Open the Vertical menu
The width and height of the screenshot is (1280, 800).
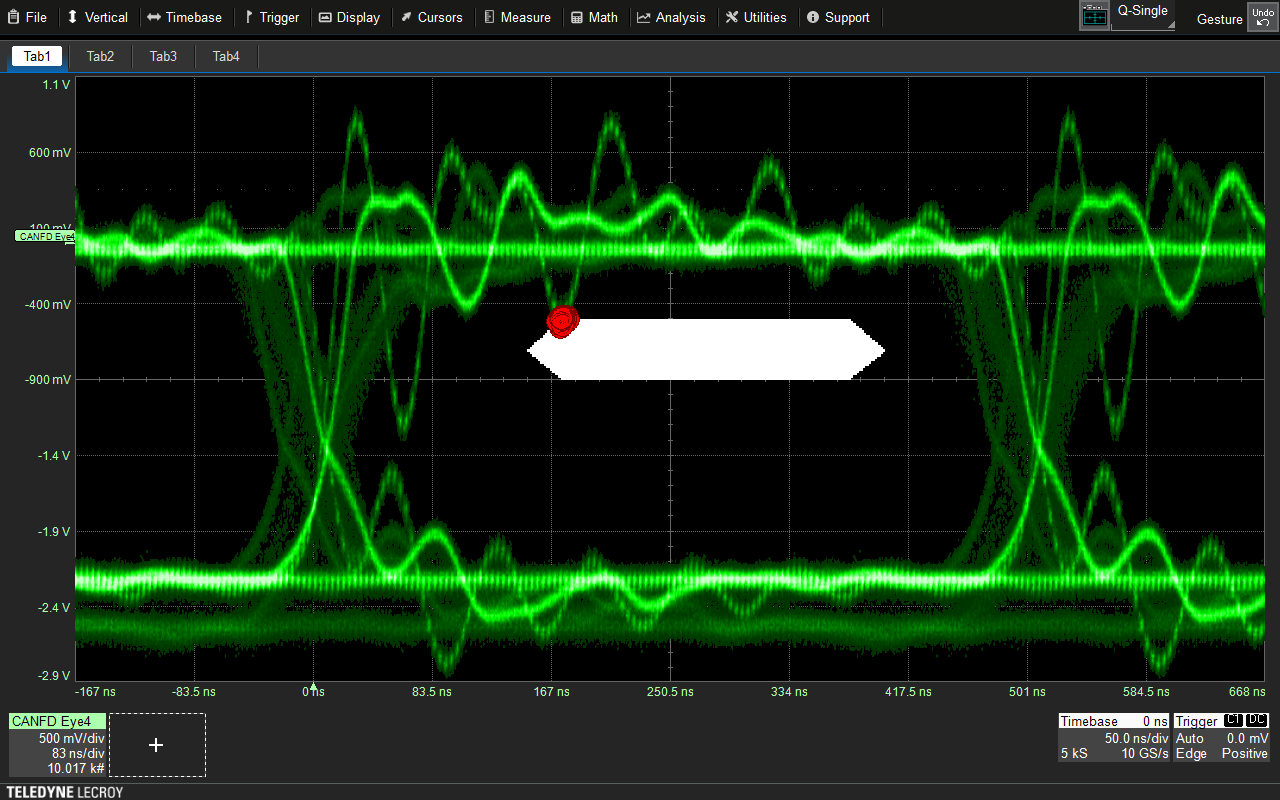tap(98, 17)
